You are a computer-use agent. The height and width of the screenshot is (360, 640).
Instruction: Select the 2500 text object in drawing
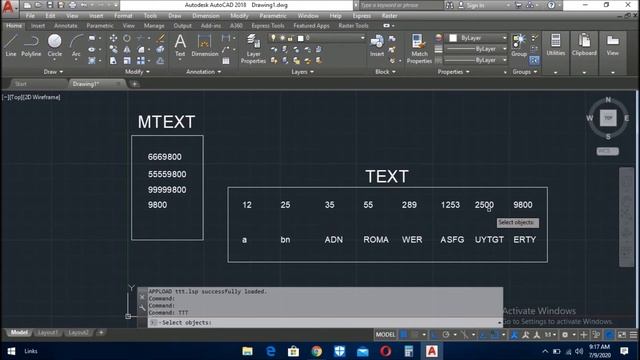[484, 205]
